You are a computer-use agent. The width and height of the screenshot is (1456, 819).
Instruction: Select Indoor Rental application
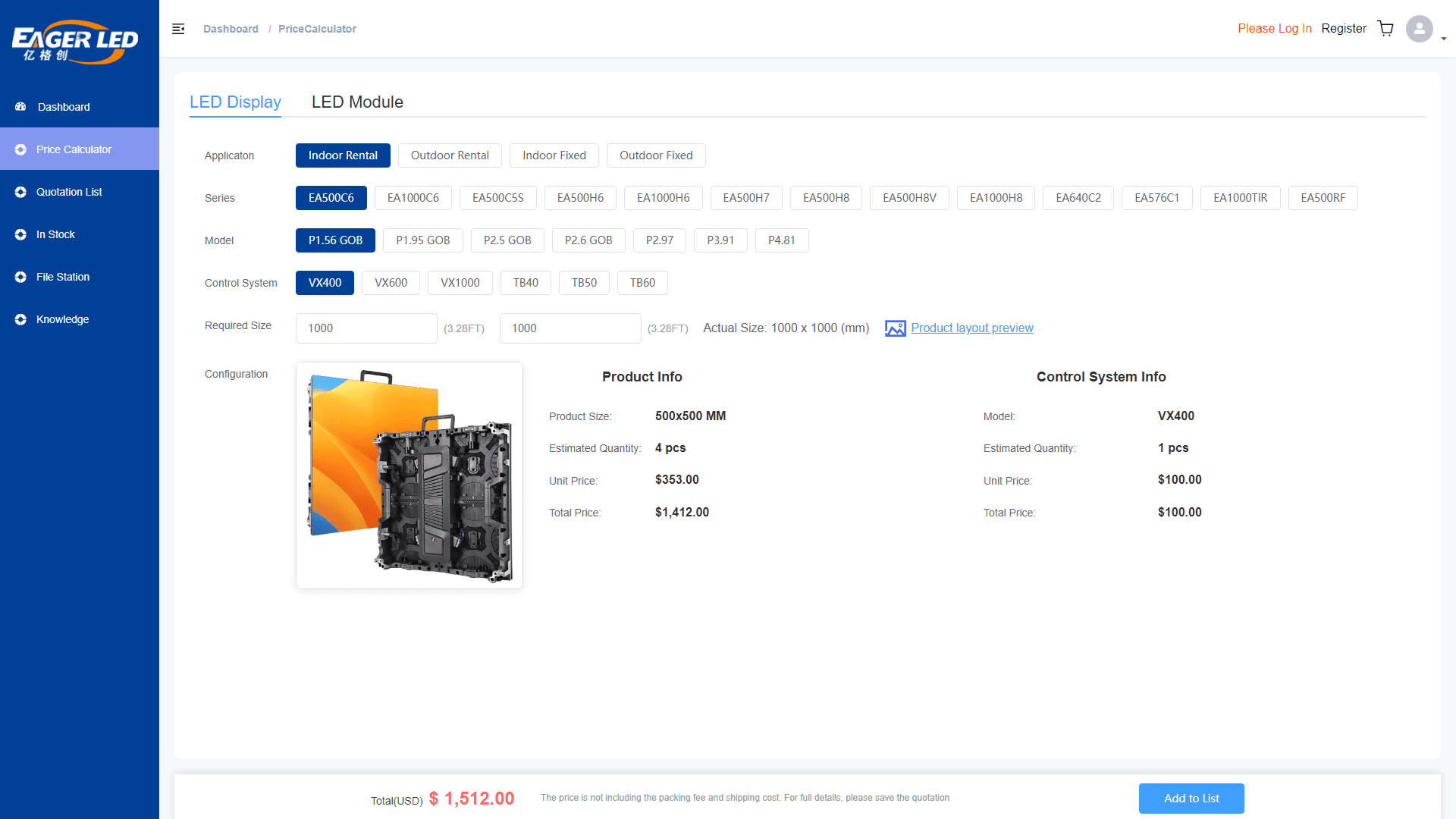tap(343, 155)
